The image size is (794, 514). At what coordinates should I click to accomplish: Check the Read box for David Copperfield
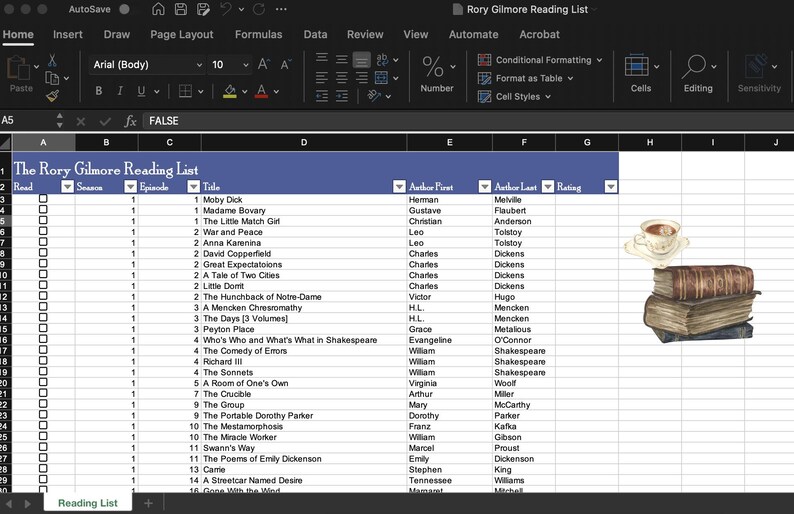pyautogui.click(x=43, y=252)
